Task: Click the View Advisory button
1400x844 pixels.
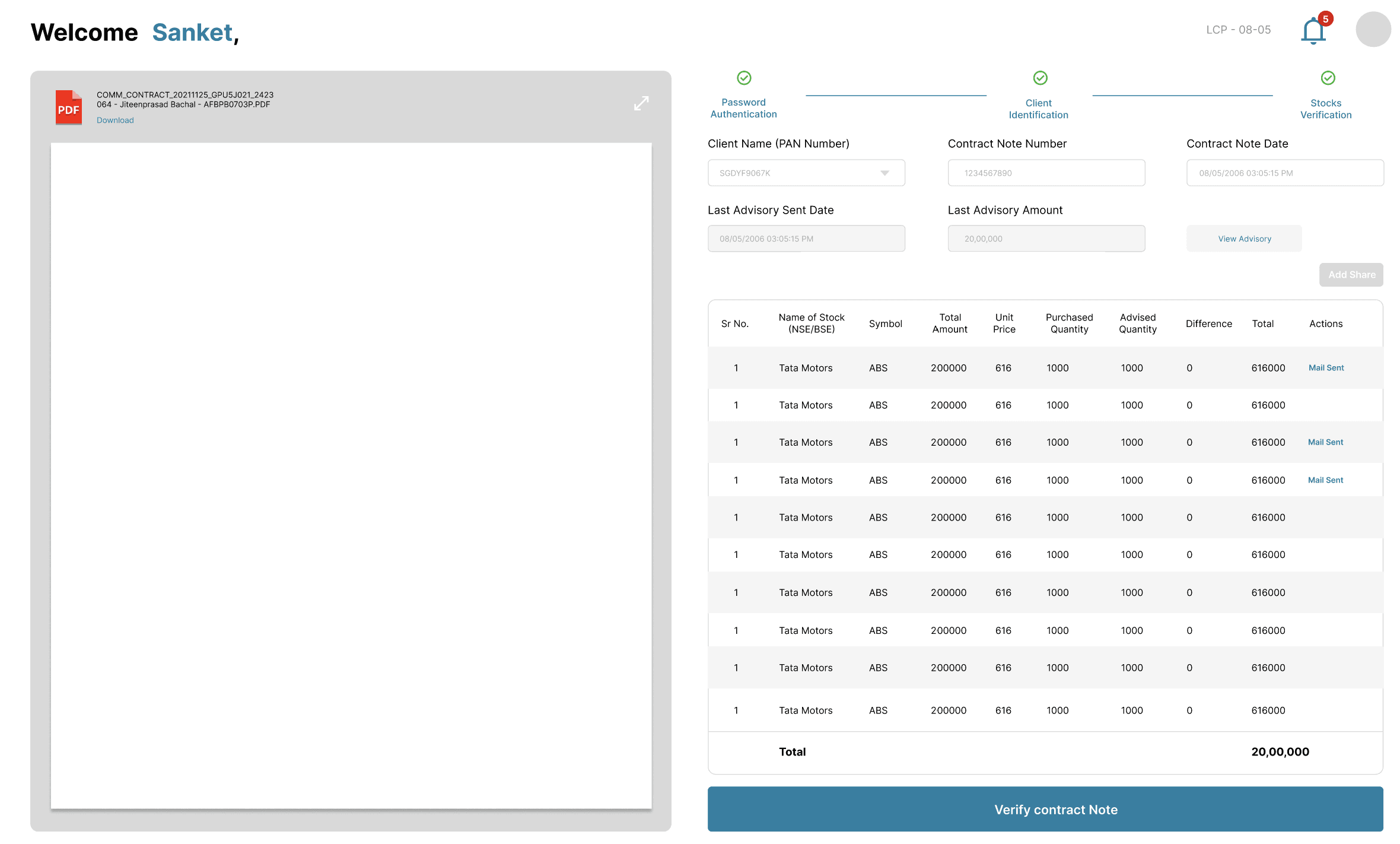Action: pyautogui.click(x=1244, y=239)
